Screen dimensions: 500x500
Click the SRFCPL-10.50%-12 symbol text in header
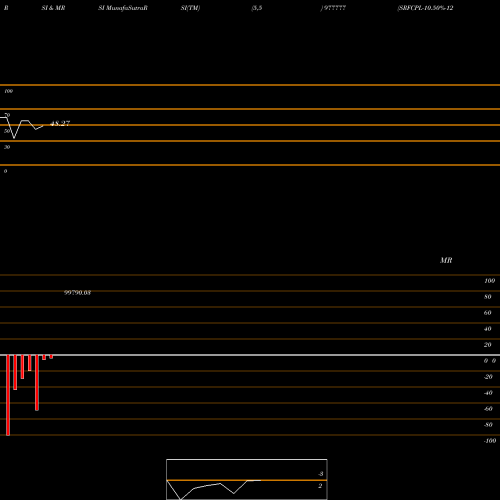tap(425, 8)
